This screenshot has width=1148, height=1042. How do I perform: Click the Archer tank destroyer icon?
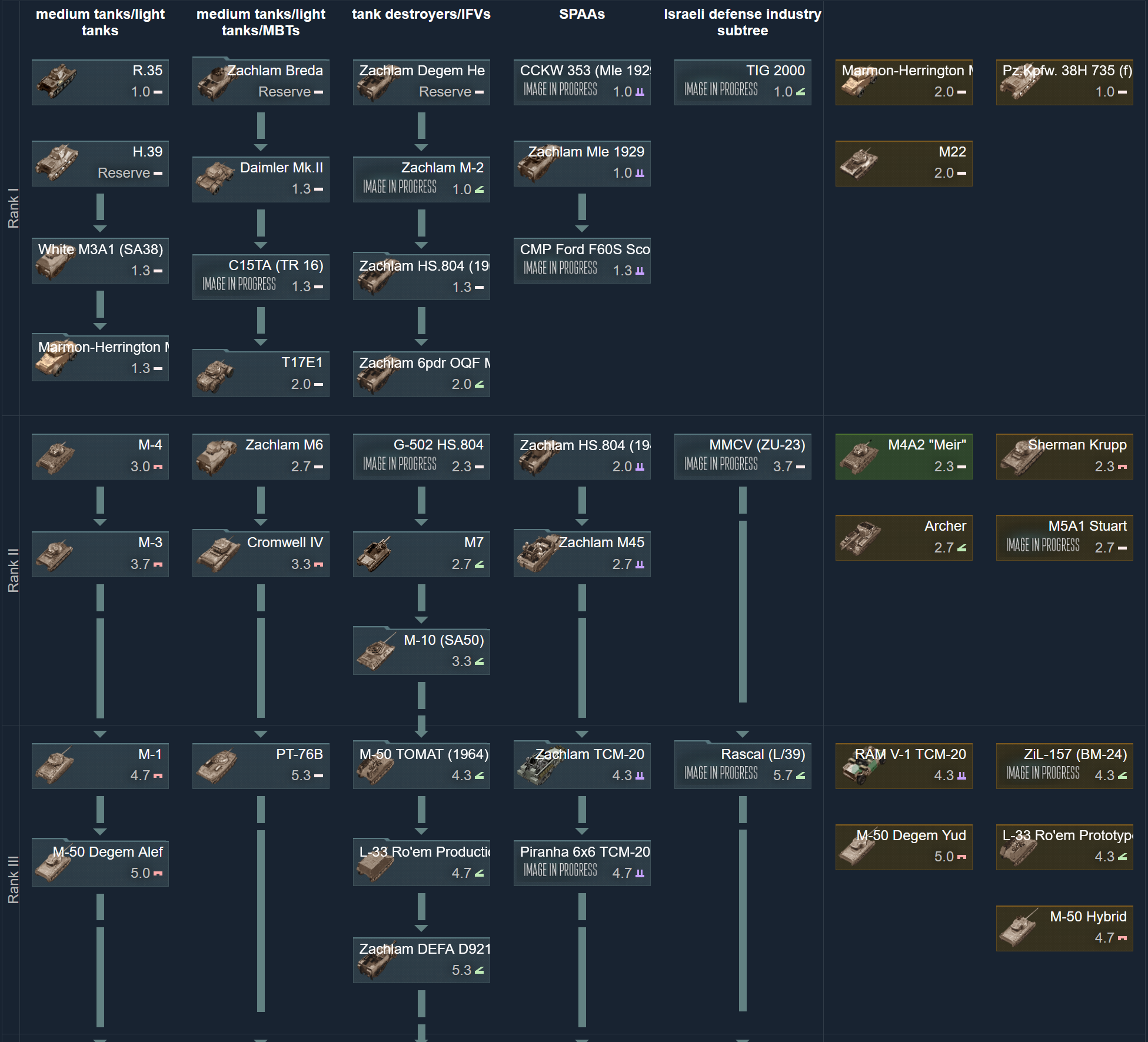[x=859, y=538]
